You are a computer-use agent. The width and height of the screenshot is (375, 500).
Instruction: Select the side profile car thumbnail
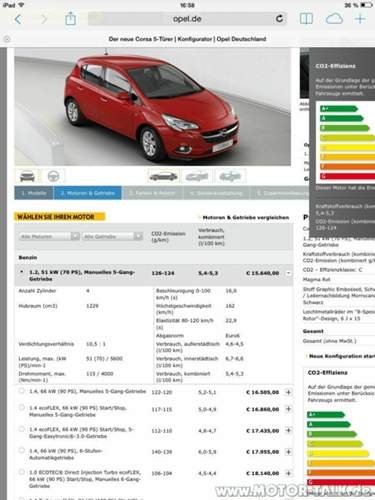163,176
